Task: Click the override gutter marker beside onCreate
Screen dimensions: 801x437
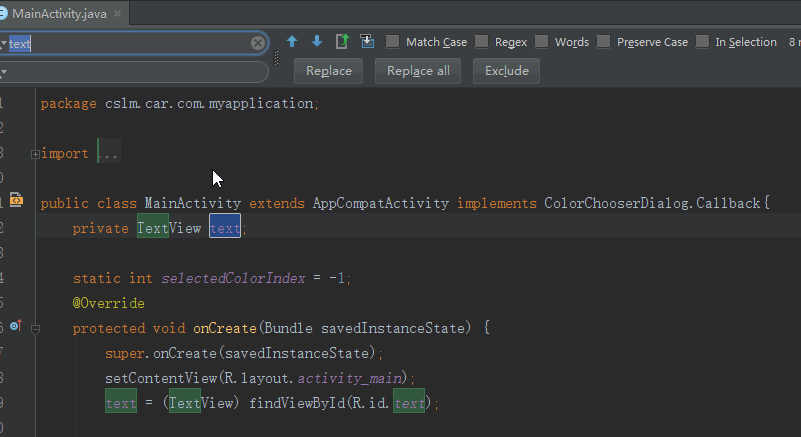Action: pos(16,326)
